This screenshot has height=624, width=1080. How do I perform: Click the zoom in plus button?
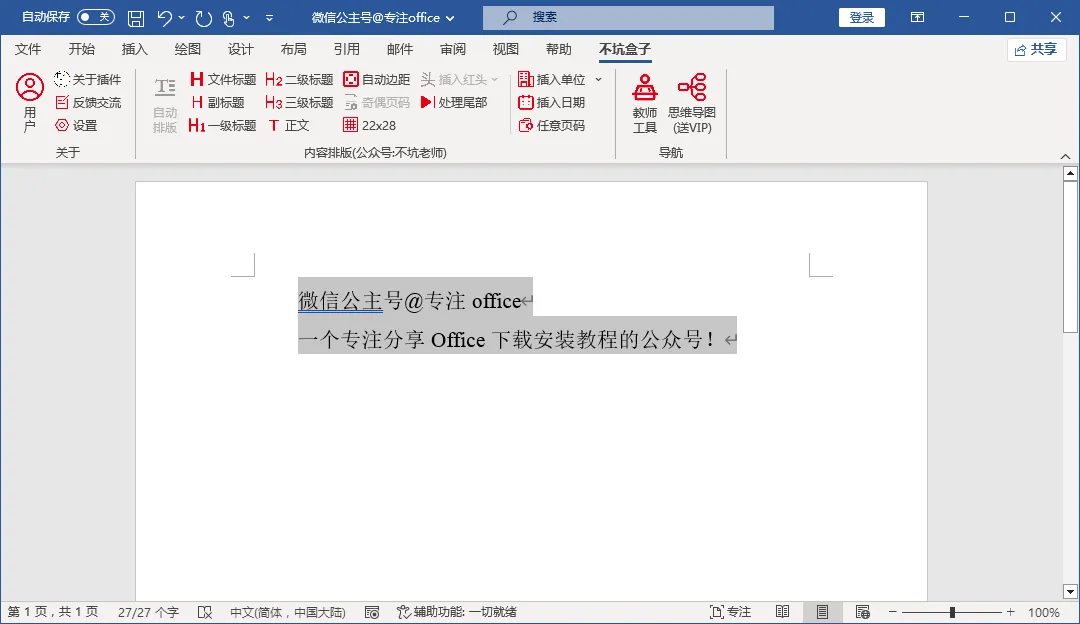coord(1010,612)
